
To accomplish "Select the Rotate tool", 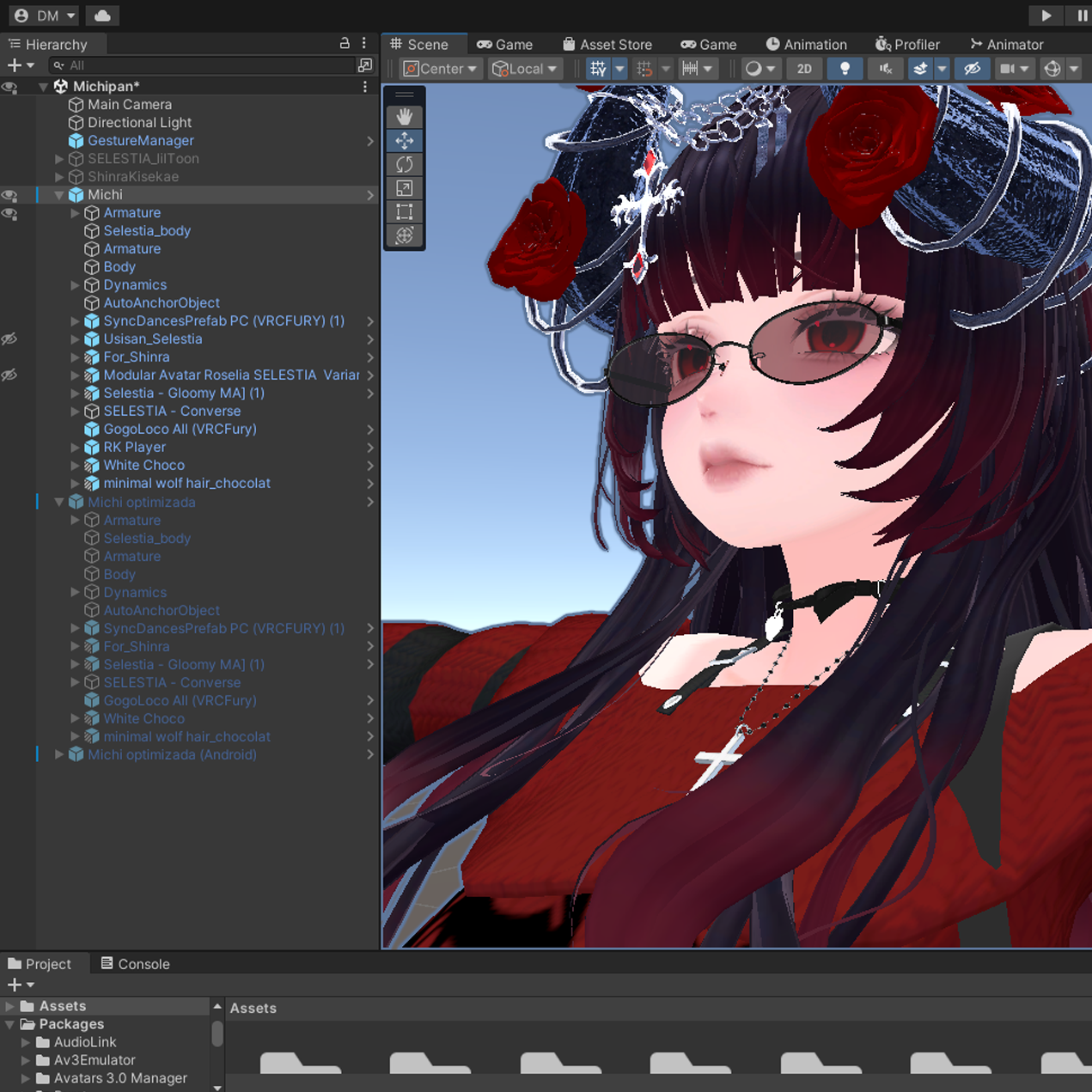I will click(x=405, y=164).
